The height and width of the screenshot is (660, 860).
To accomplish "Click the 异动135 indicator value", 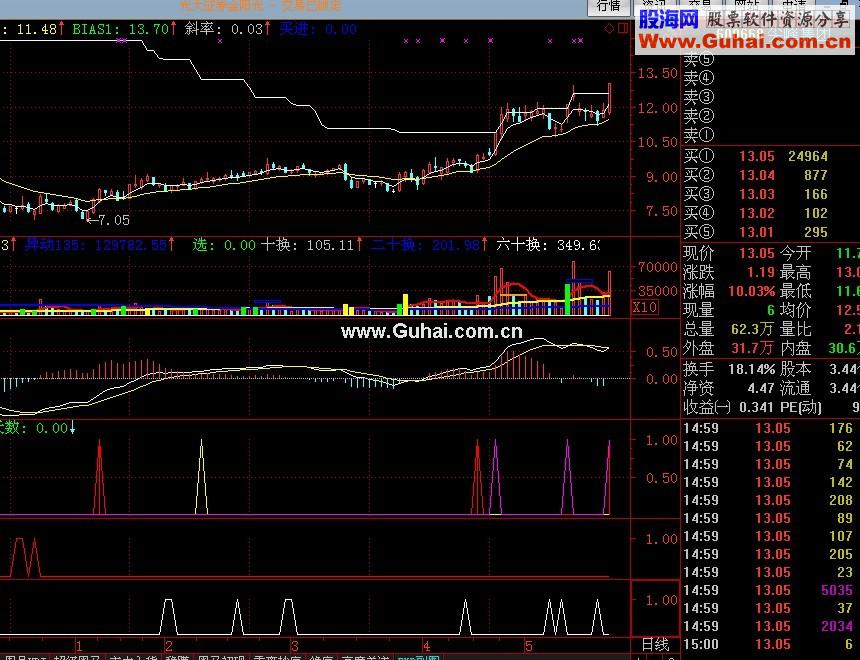I will (x=99, y=245).
